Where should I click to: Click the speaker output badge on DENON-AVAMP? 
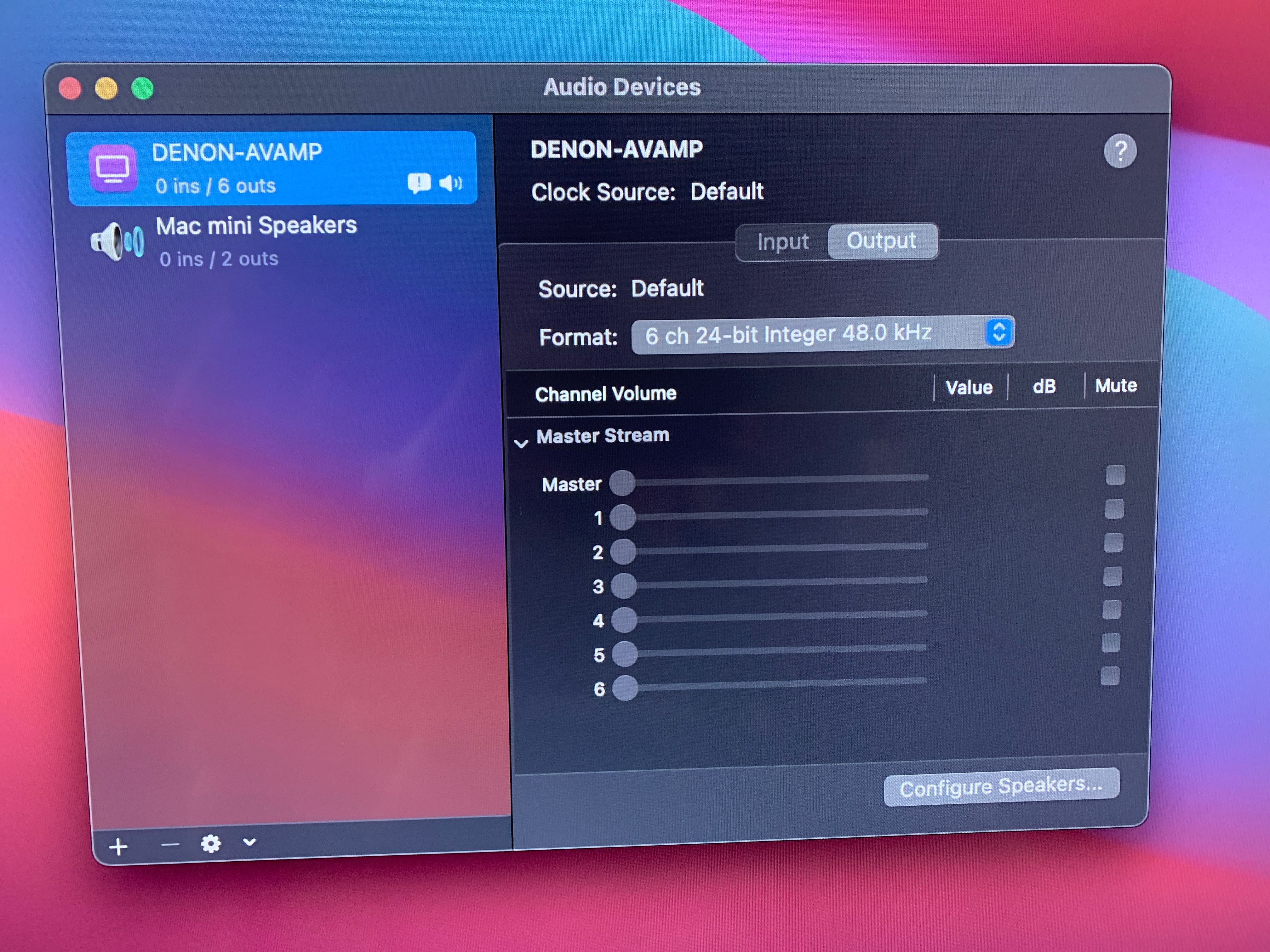click(x=451, y=183)
